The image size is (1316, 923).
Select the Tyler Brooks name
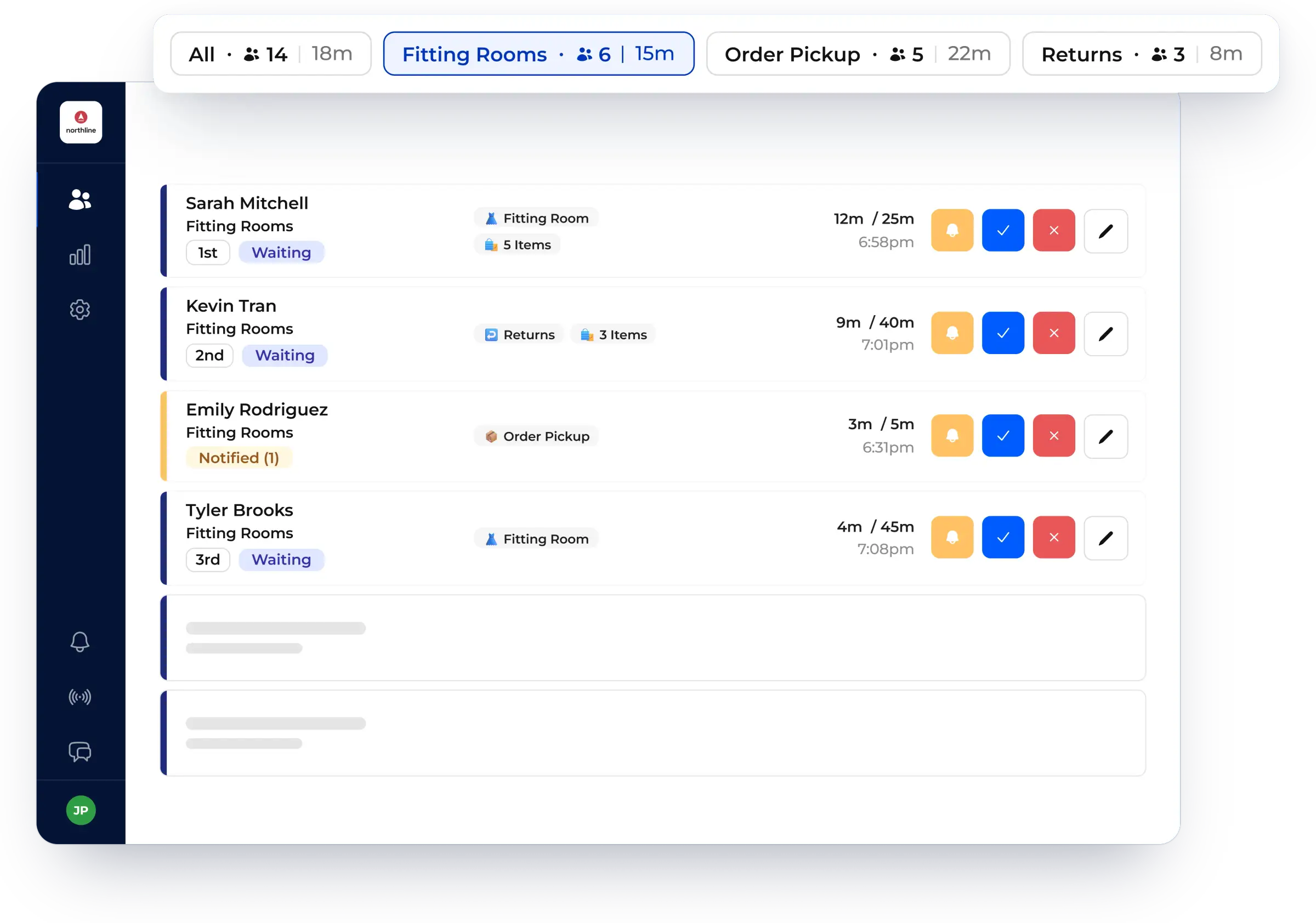point(239,510)
